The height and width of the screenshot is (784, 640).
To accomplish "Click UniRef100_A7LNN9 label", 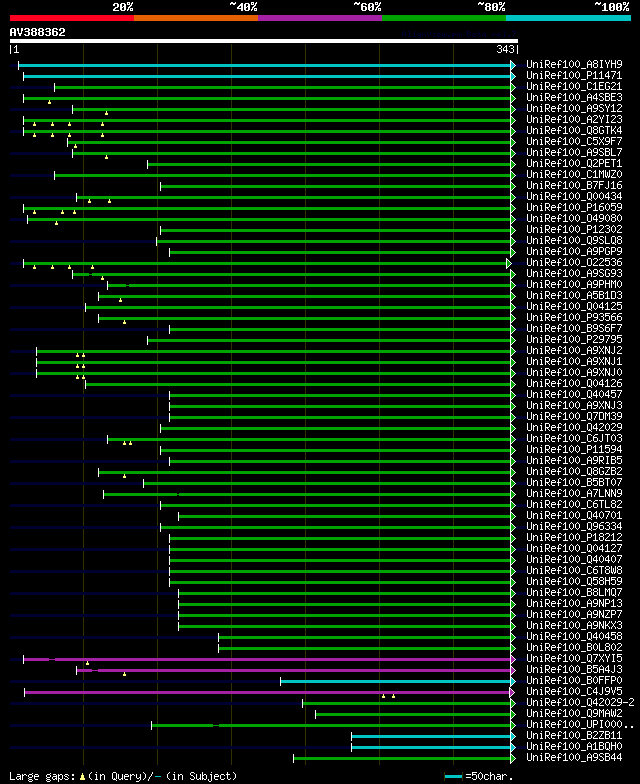I will [574, 494].
